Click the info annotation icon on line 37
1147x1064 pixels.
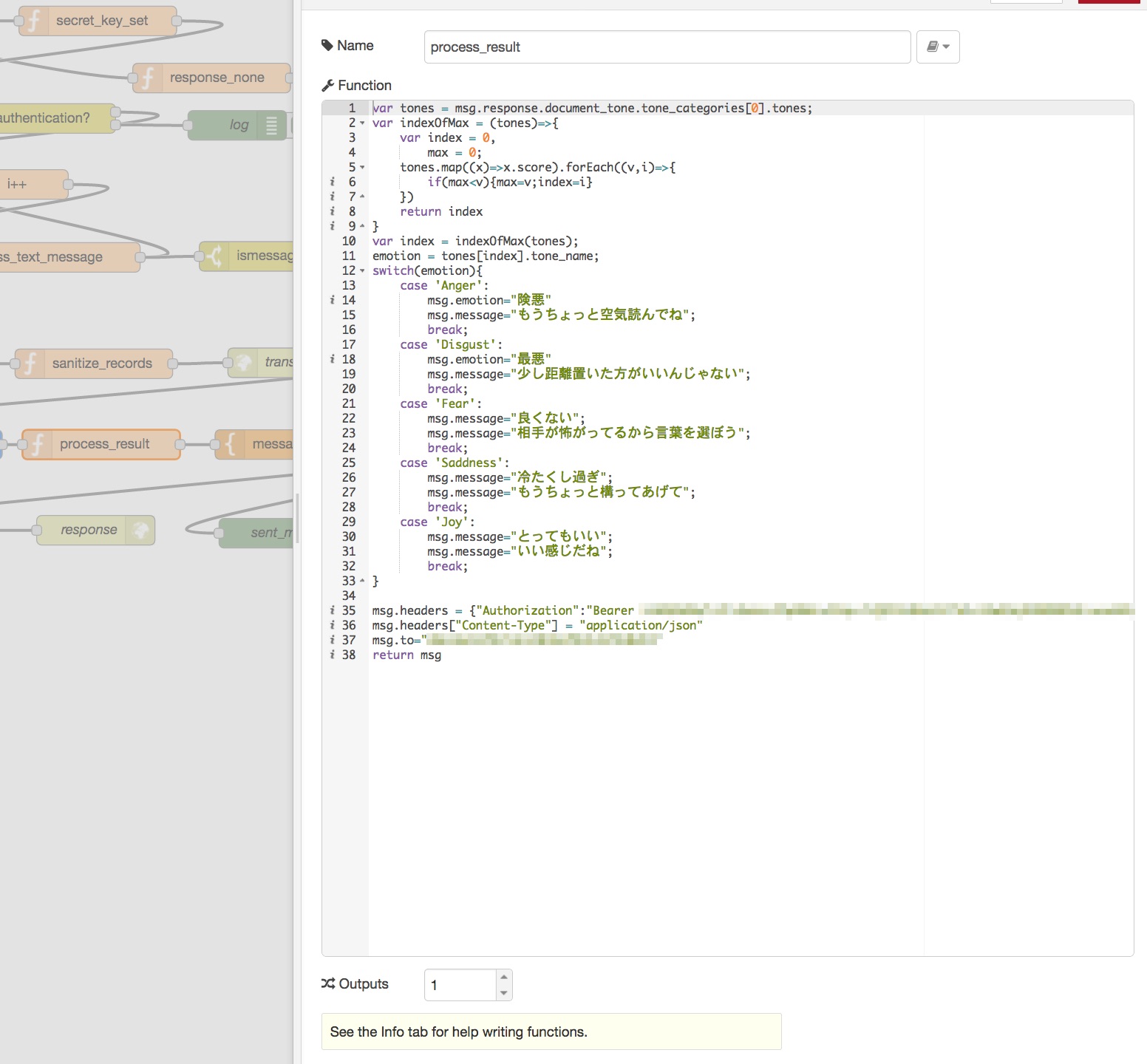coord(332,640)
